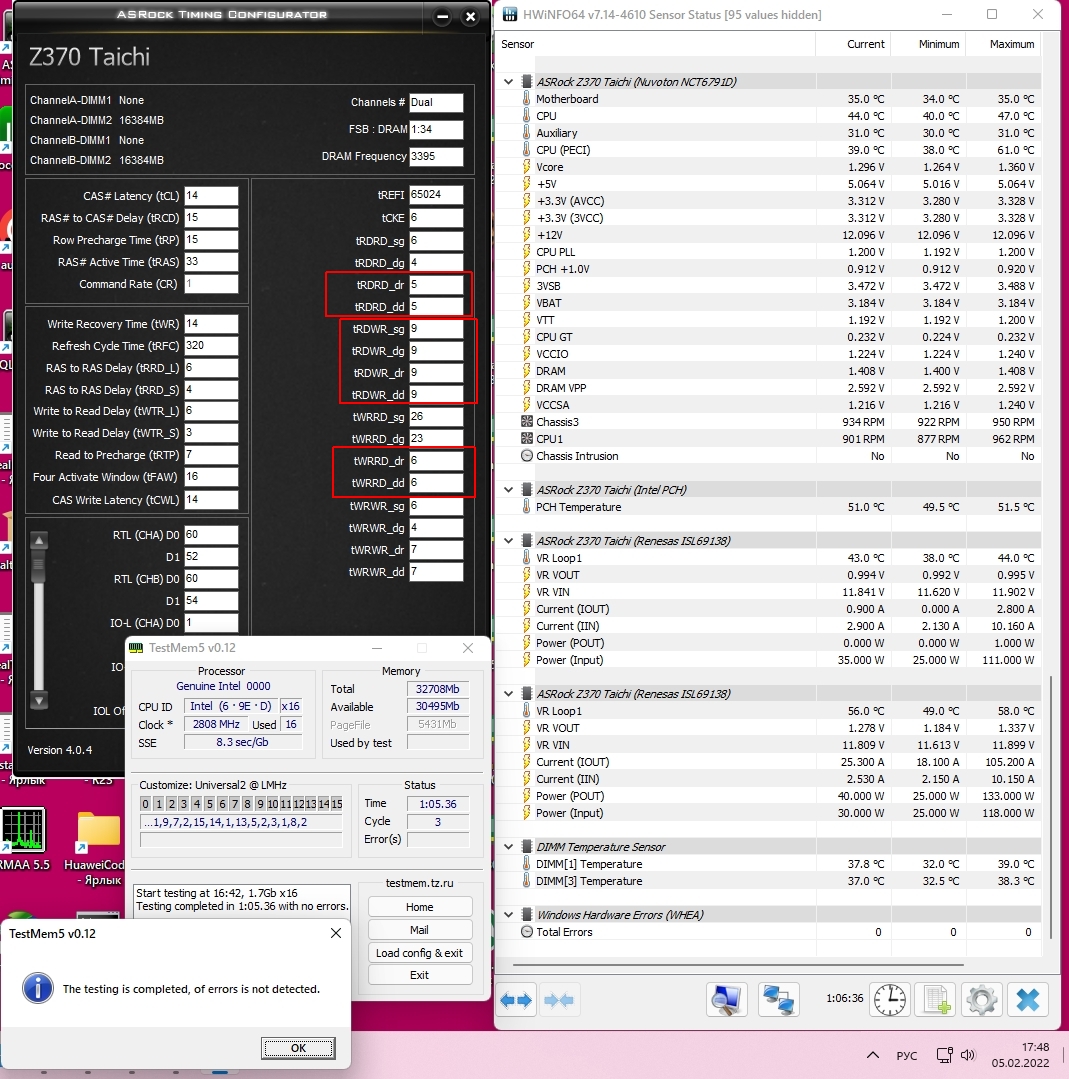This screenshot has height=1079, width=1069.
Task: Show hidden tray icons with the taskbar chevron
Action: tap(873, 1055)
